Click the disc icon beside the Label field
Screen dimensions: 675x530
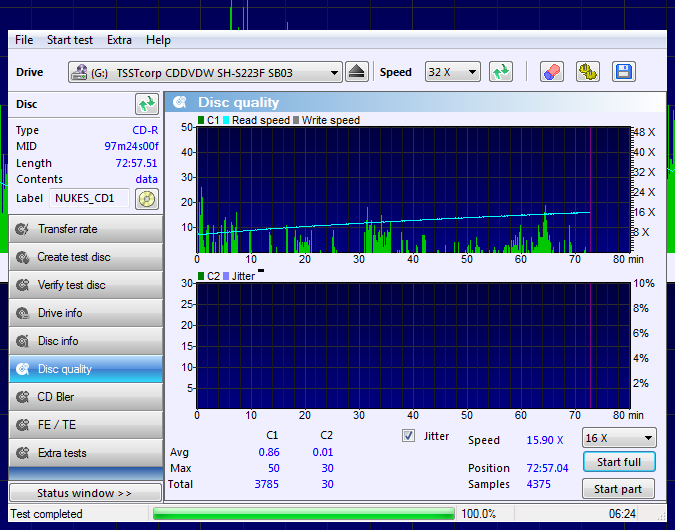coord(147,199)
